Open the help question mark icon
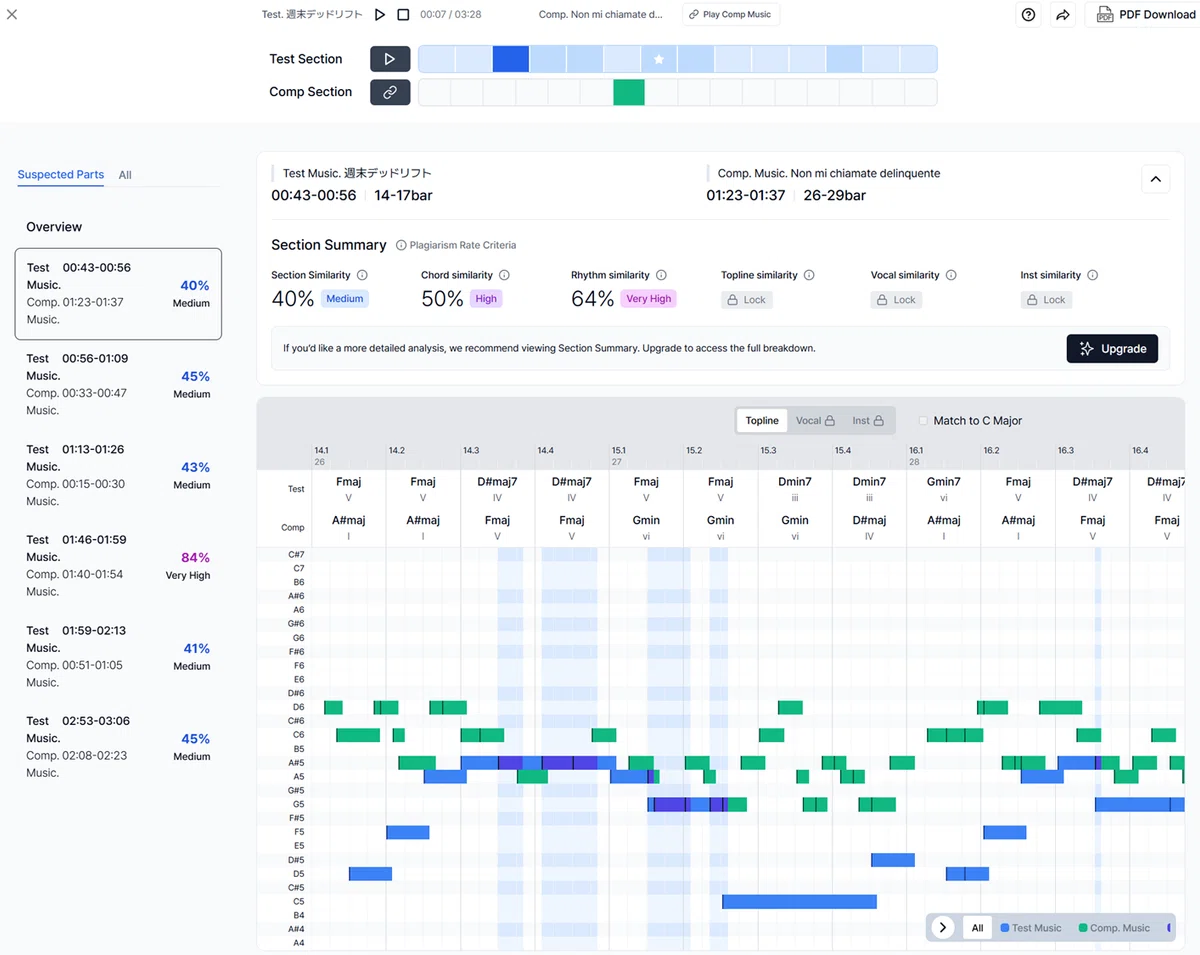This screenshot has width=1200, height=955. tap(1028, 15)
